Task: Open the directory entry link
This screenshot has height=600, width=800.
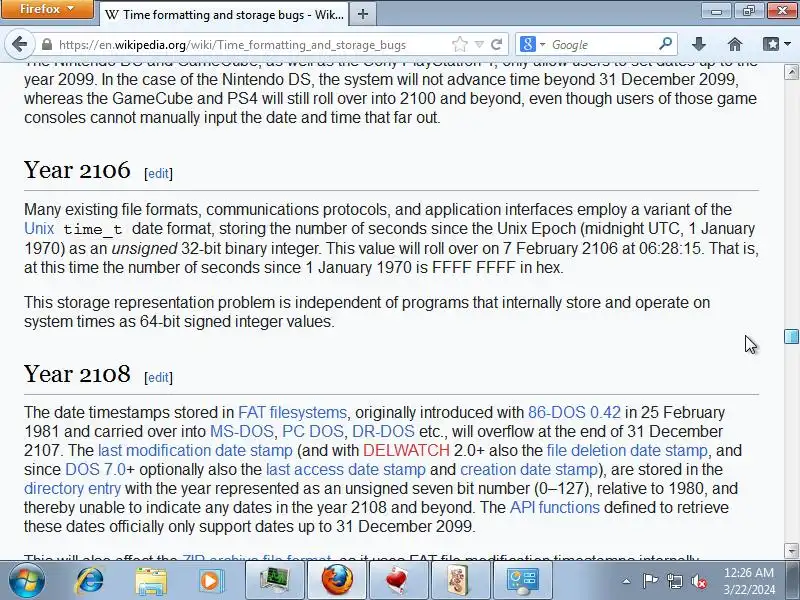Action: [72, 488]
